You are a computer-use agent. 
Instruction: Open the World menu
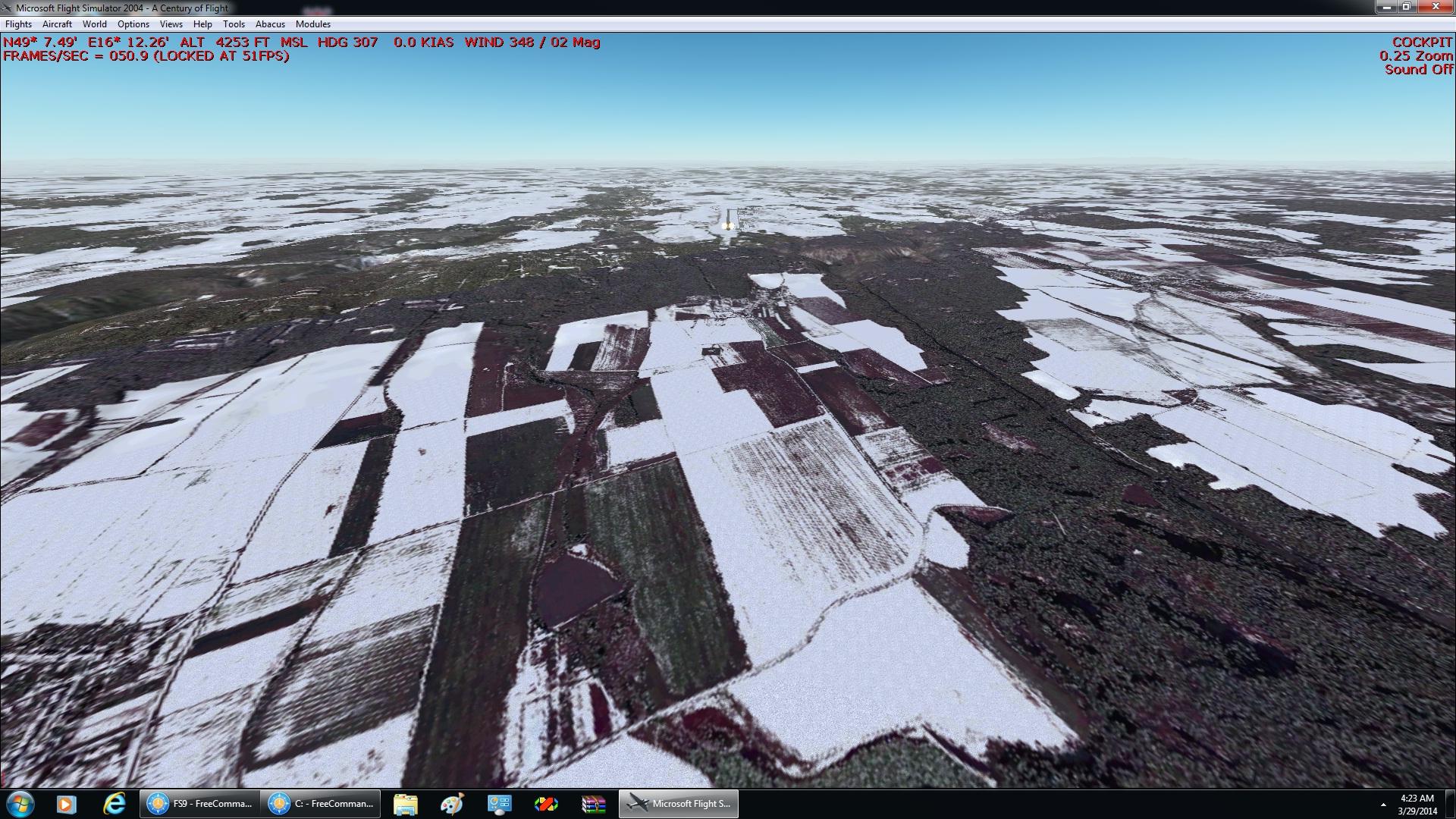point(95,24)
